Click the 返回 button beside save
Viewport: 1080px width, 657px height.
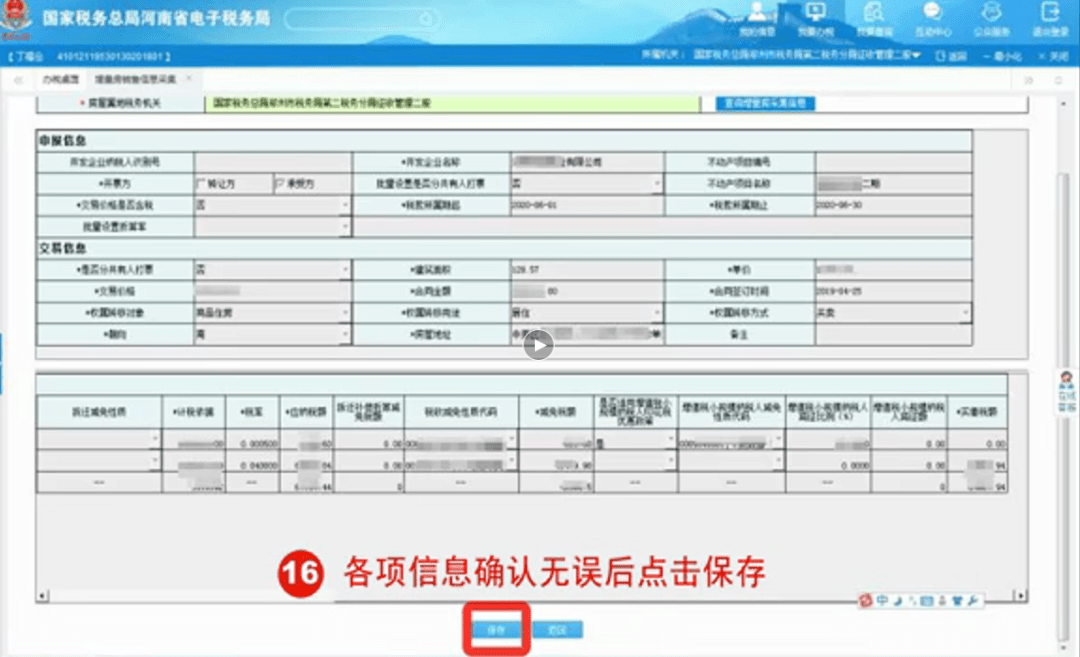point(557,629)
